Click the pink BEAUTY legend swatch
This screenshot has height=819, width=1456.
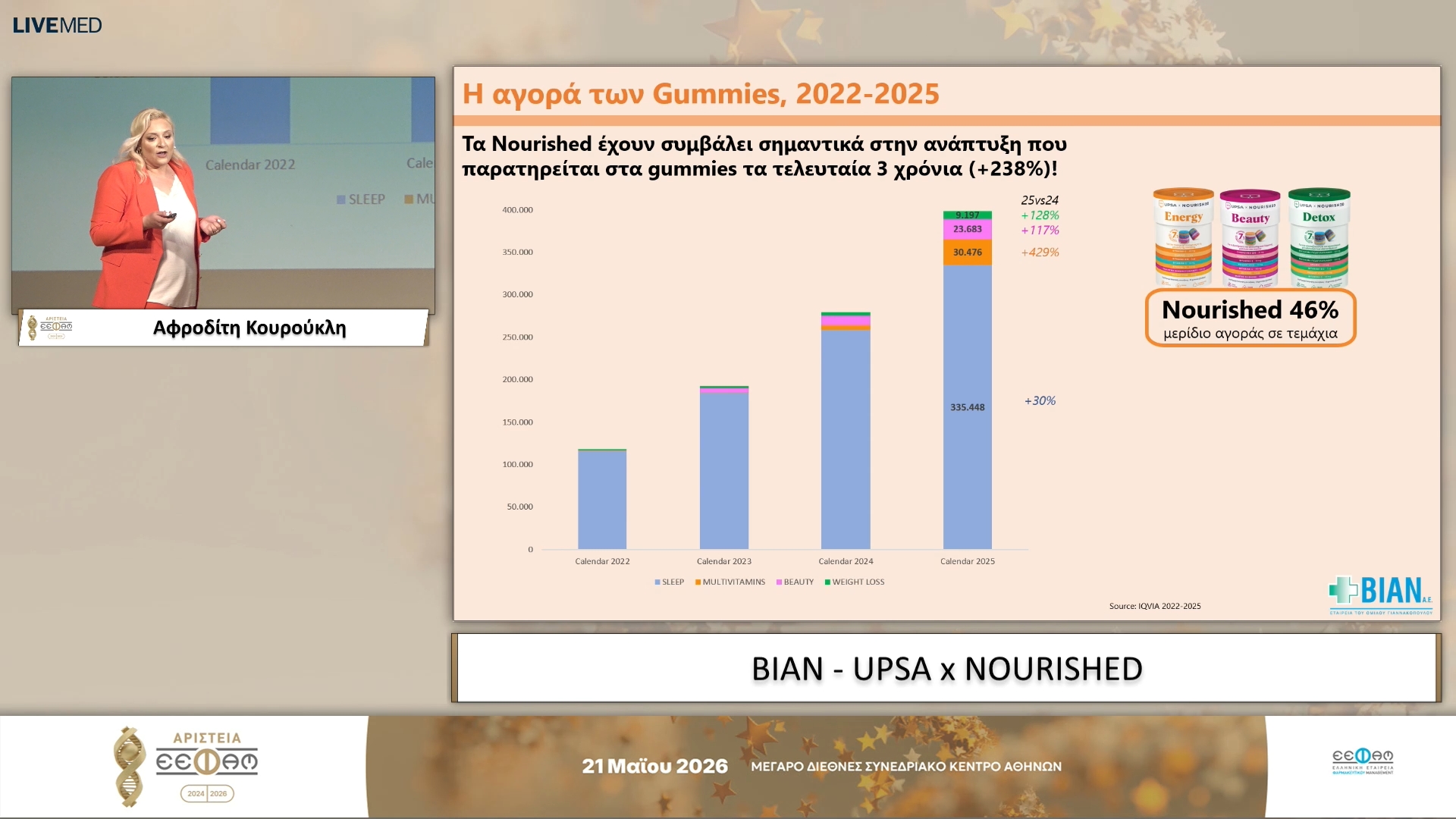[x=779, y=582]
